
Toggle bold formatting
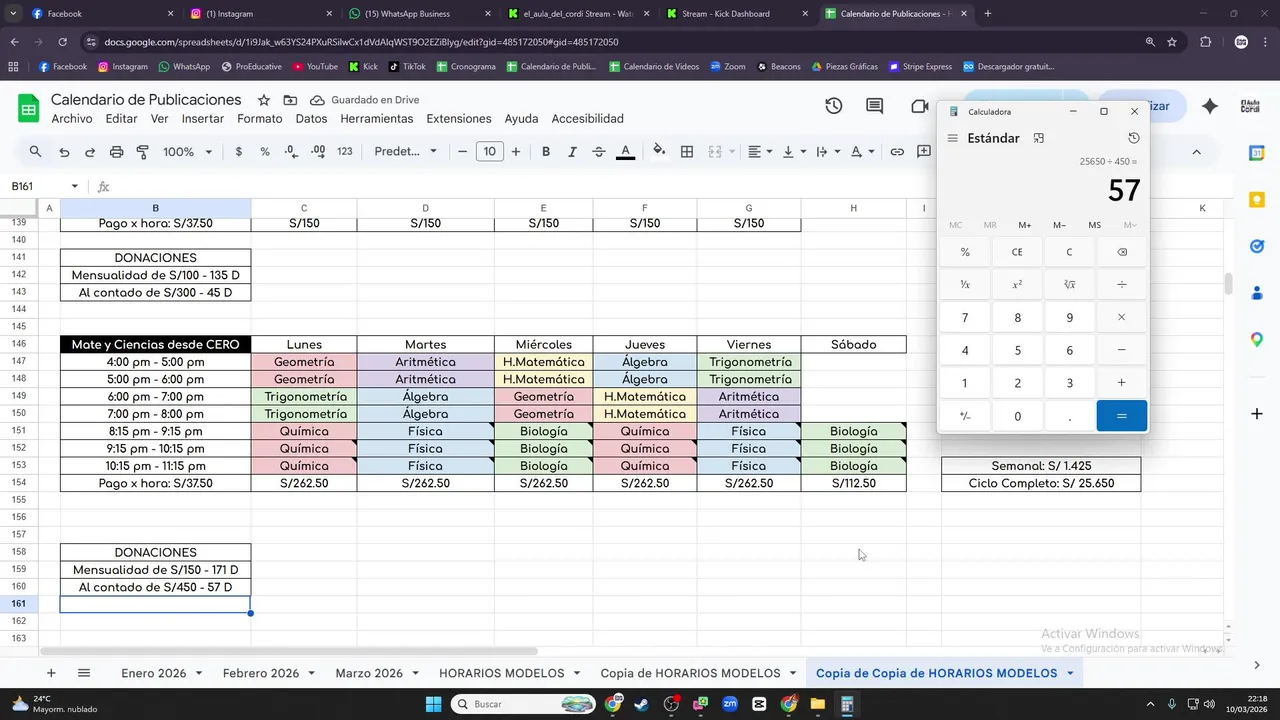(x=546, y=152)
